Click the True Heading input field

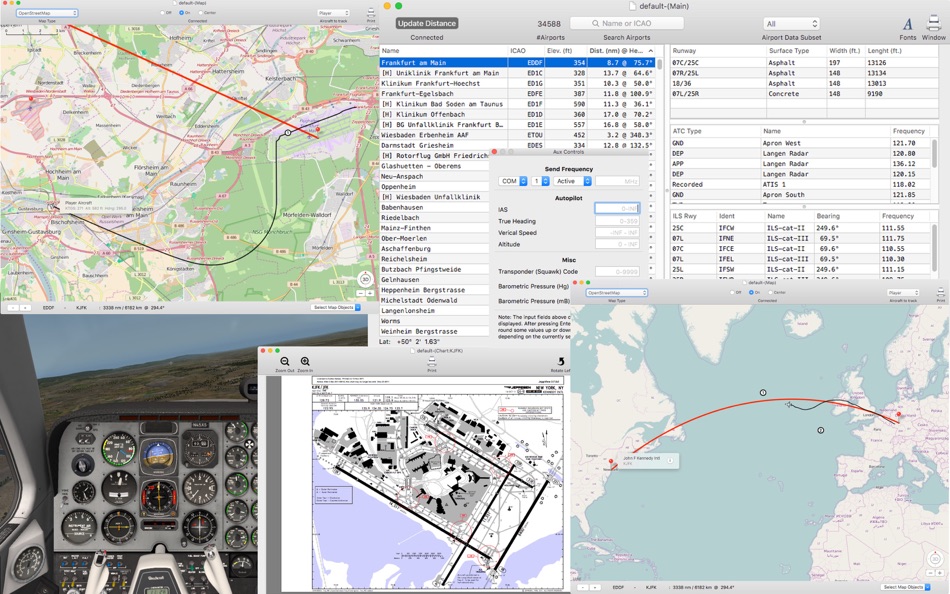pyautogui.click(x=617, y=221)
